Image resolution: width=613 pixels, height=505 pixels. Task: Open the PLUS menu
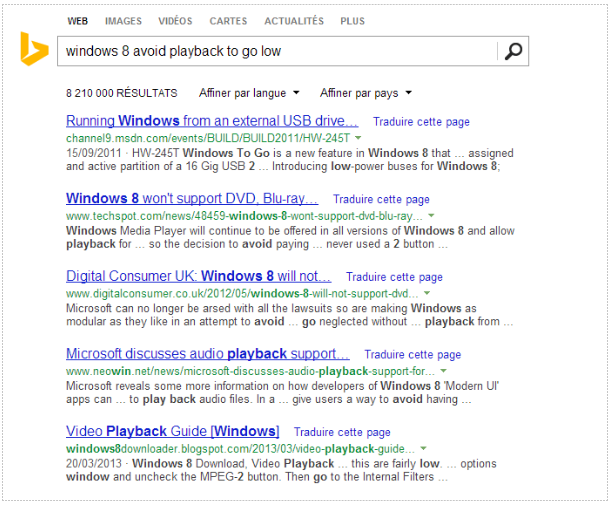click(352, 21)
